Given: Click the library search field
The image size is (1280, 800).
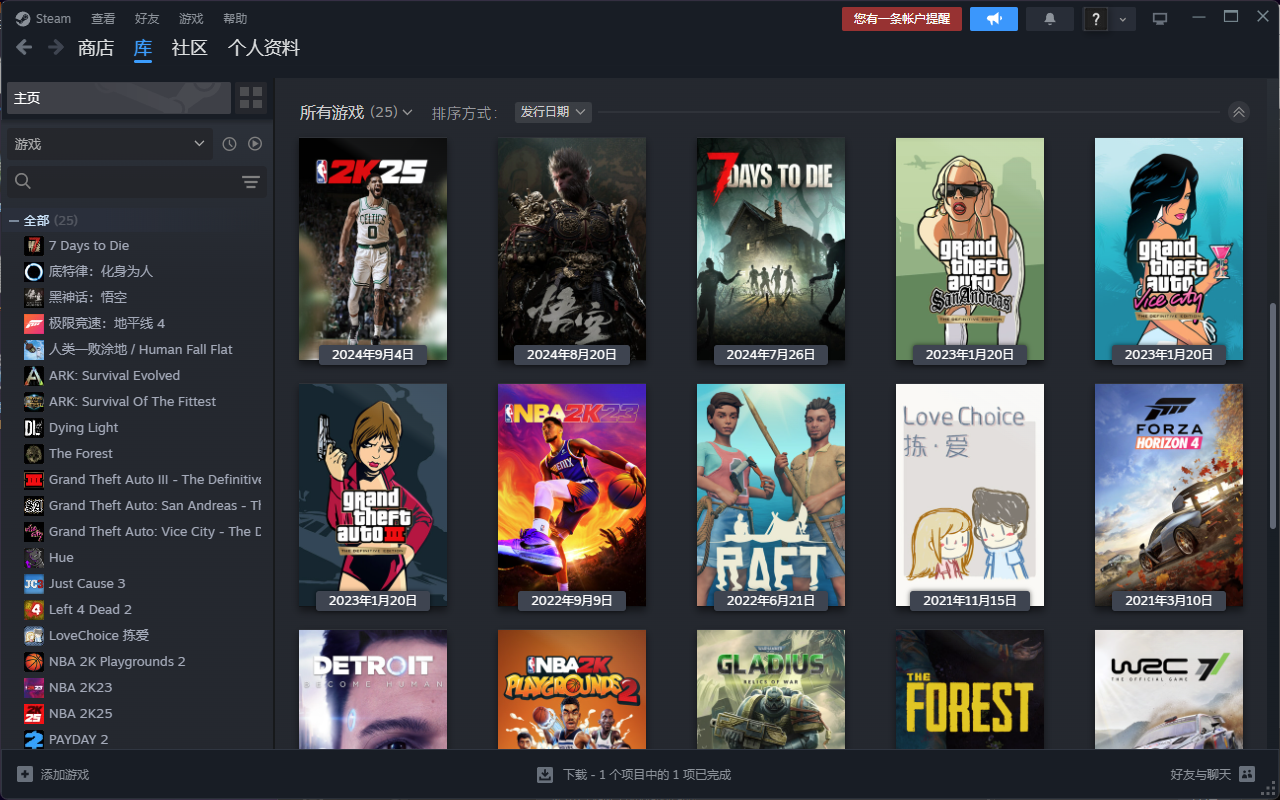Looking at the screenshot, I should 120,181.
